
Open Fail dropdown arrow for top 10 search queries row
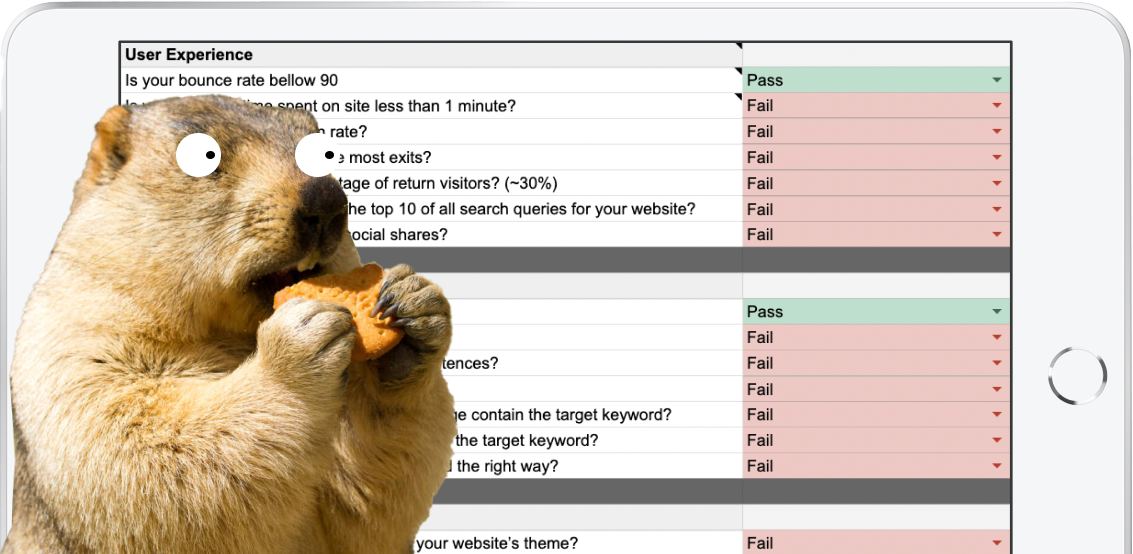tap(997, 209)
